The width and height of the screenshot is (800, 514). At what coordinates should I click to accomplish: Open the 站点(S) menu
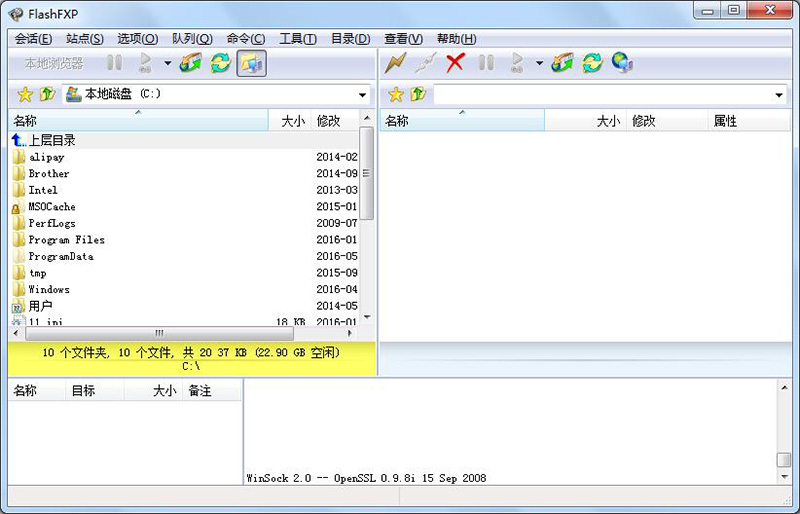pos(84,38)
